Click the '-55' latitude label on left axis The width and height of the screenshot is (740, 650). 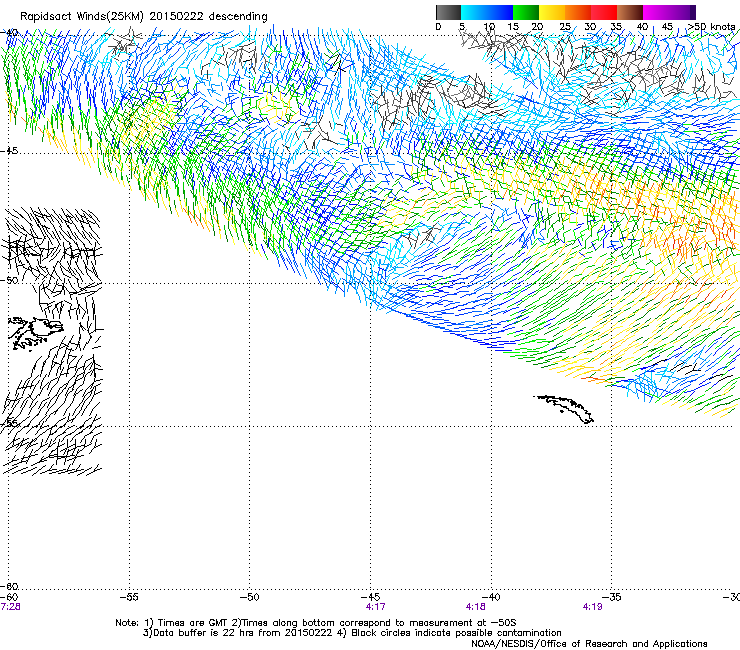[10, 423]
